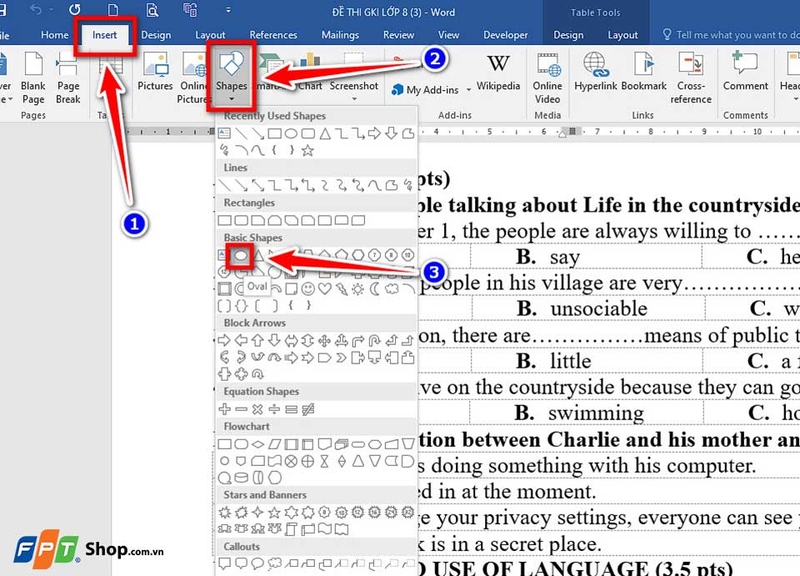Open the My Add-ins dropdown arrow
Viewport: 800px width, 576px height.
468,90
